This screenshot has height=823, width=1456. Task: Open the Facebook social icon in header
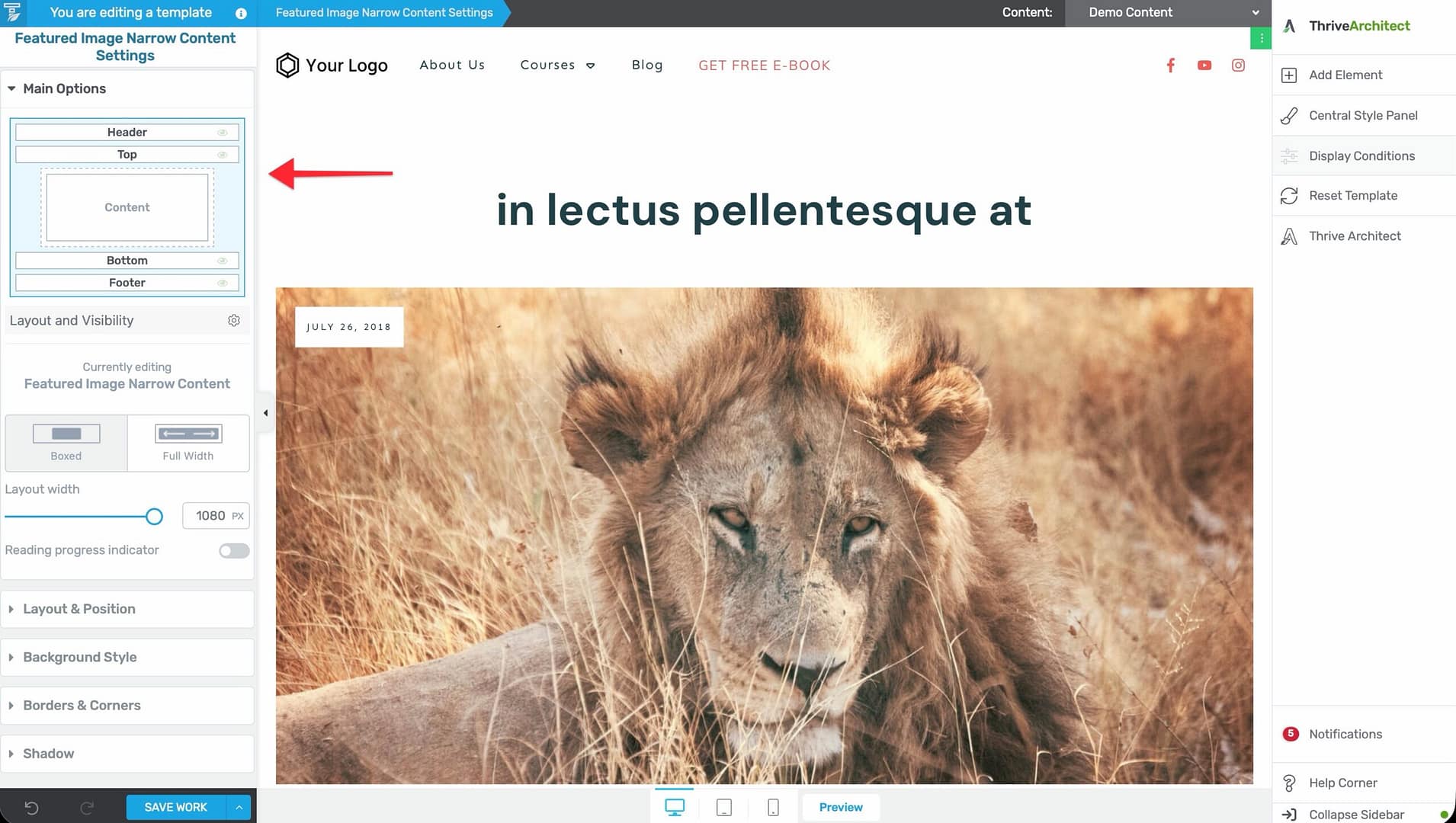1170,66
